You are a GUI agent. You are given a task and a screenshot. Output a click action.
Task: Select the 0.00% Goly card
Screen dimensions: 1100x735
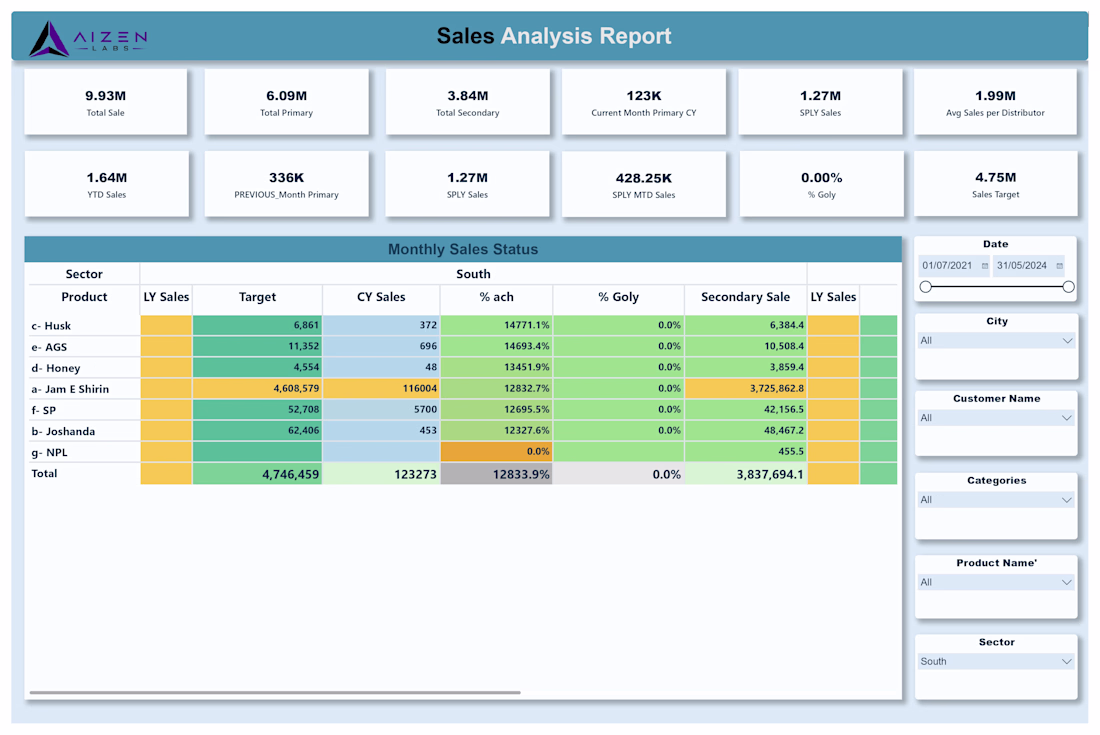click(x=821, y=184)
